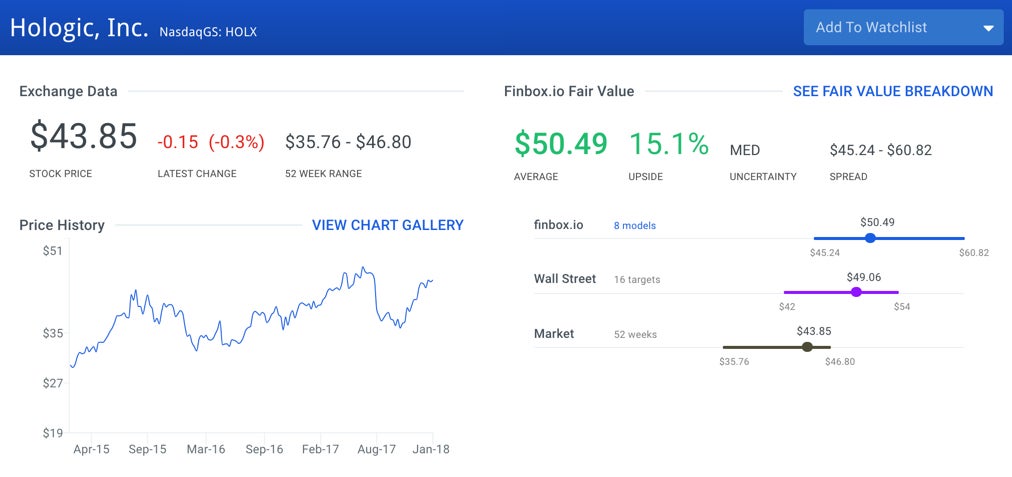Click the MED uncertainty indicator
The image size is (1012, 477).
pos(745,150)
